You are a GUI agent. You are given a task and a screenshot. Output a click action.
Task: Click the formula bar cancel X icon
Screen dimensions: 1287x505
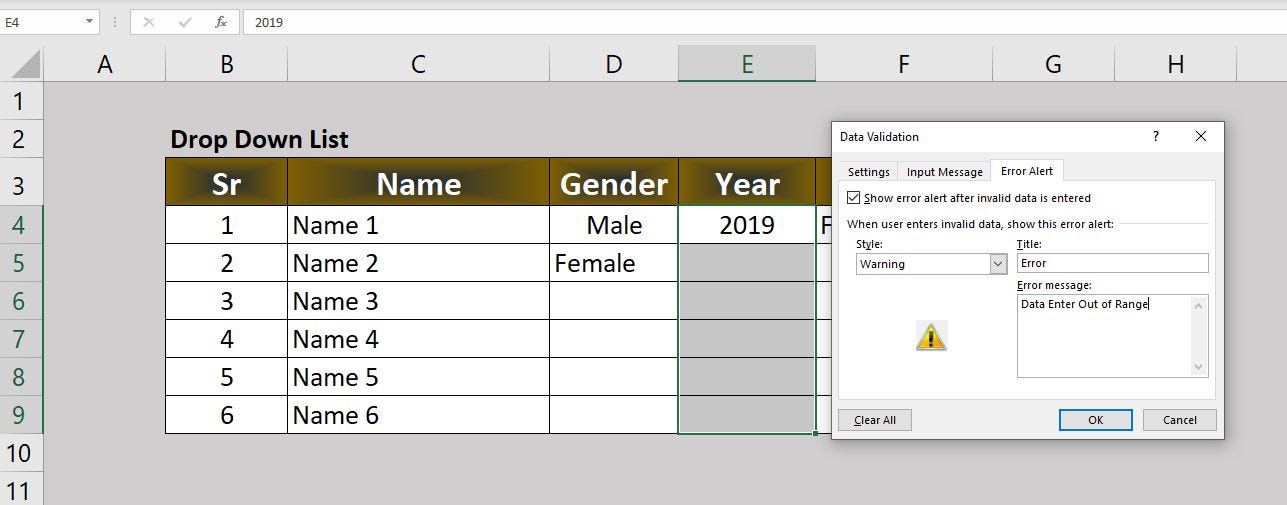[x=149, y=22]
